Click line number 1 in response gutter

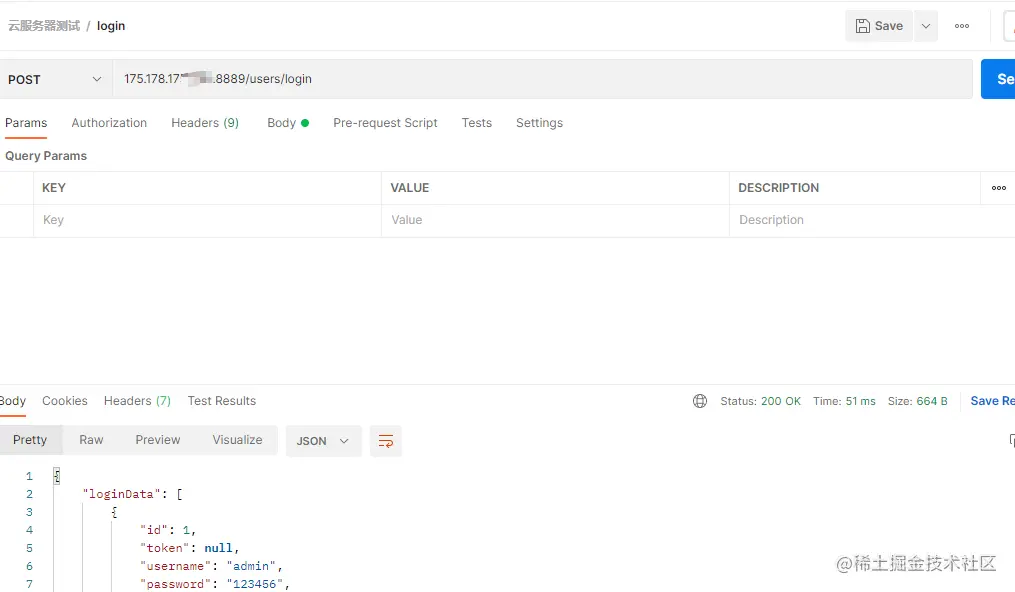(x=29, y=476)
